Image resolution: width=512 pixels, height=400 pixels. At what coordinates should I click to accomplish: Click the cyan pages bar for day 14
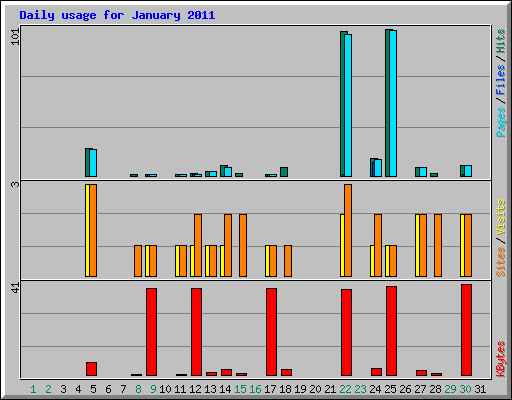click(x=228, y=172)
